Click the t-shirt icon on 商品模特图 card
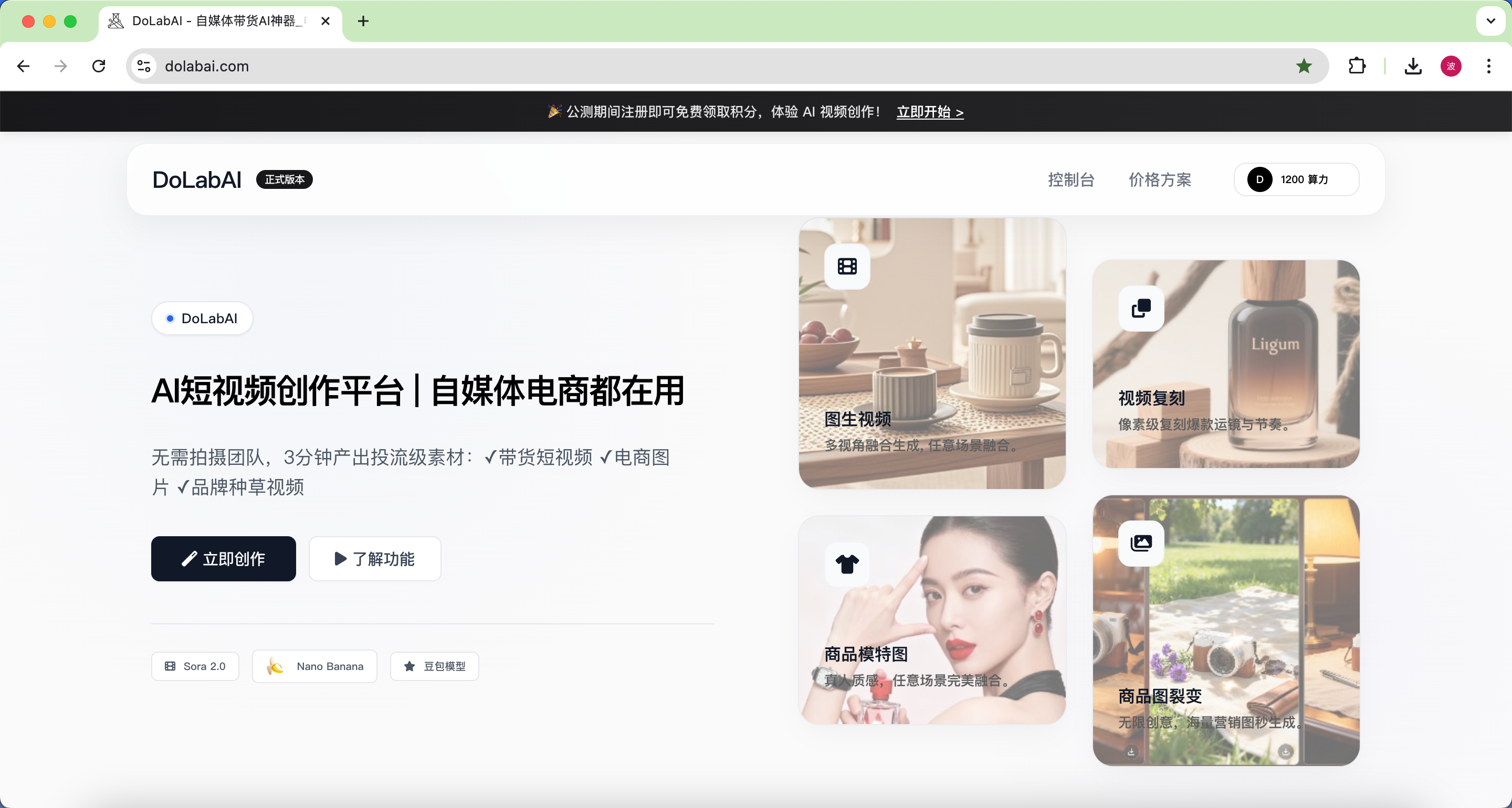1512x808 pixels. coord(847,564)
